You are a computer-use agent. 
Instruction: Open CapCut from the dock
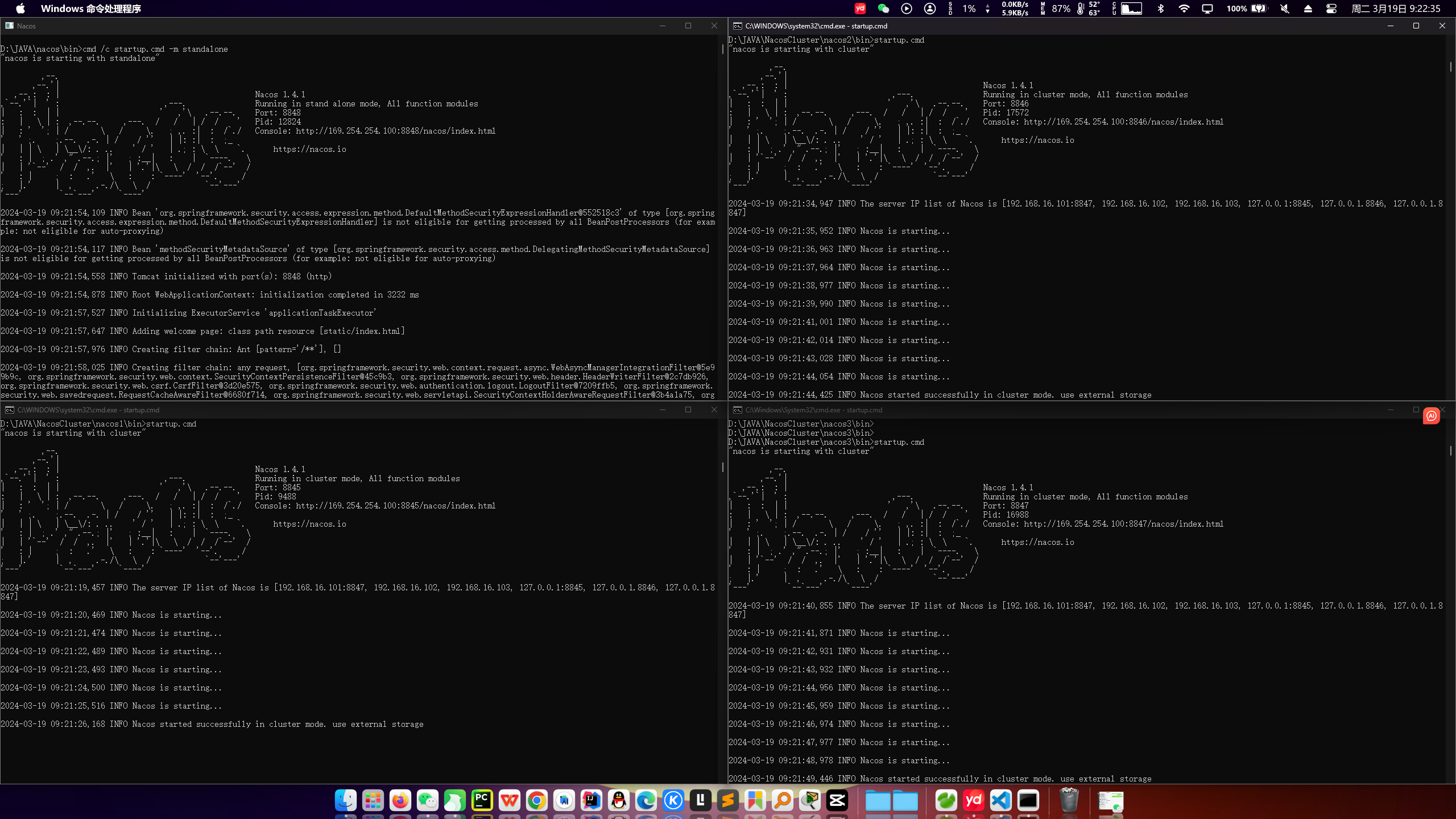click(x=837, y=800)
